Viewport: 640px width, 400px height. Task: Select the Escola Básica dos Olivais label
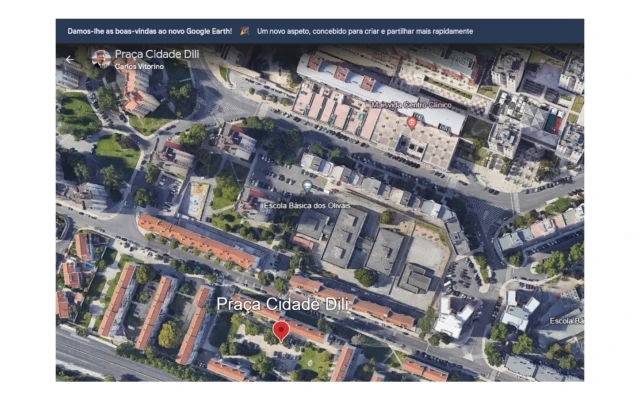click(x=356, y=207)
